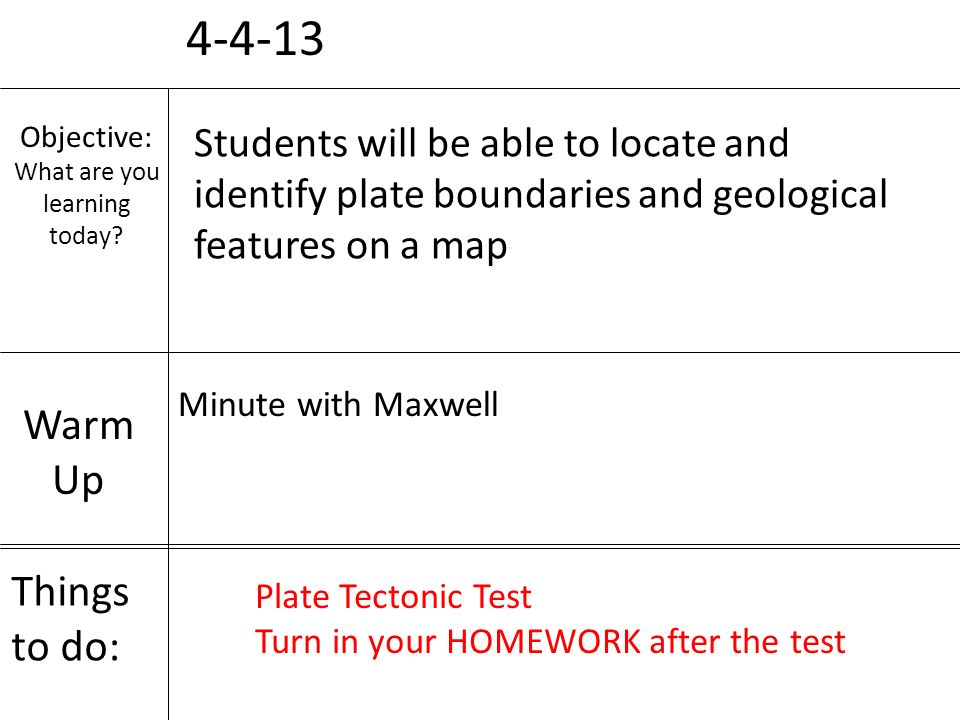Image resolution: width=960 pixels, height=720 pixels.
Task: Click the word 'Up' under Warm
Action: point(78,481)
